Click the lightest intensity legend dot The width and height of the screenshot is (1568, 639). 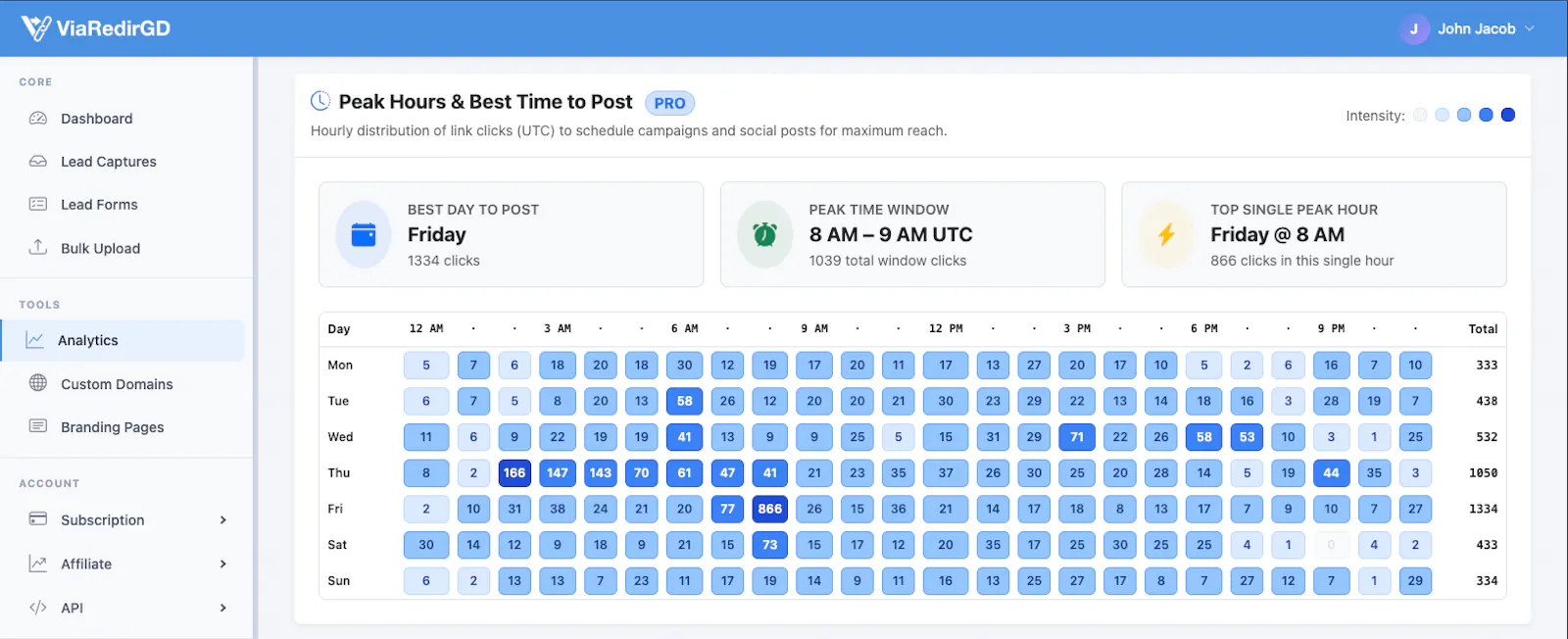1420,115
